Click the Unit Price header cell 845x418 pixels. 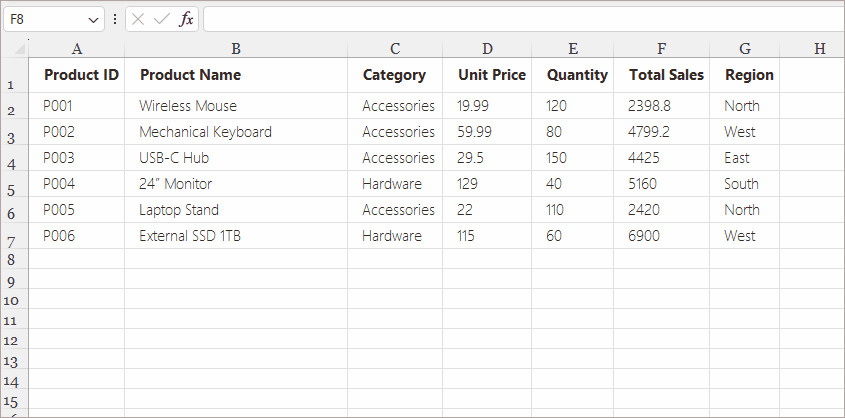coord(487,75)
